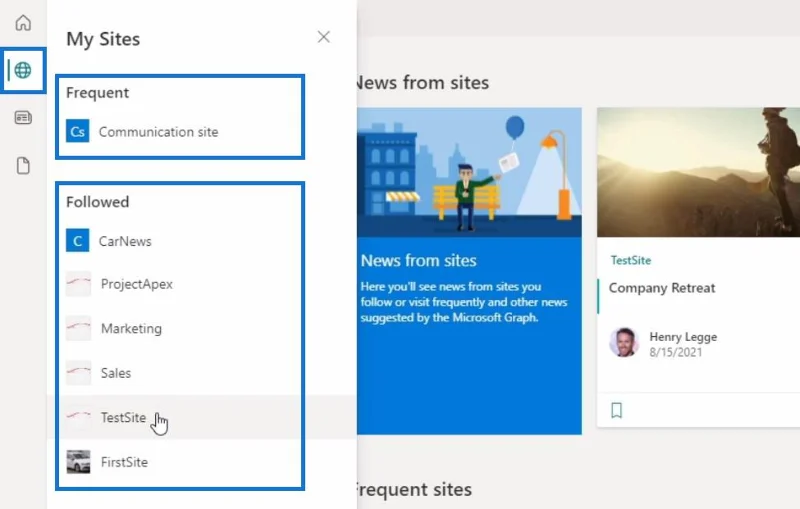
Task: Close the My Sites panel
Action: (x=323, y=37)
